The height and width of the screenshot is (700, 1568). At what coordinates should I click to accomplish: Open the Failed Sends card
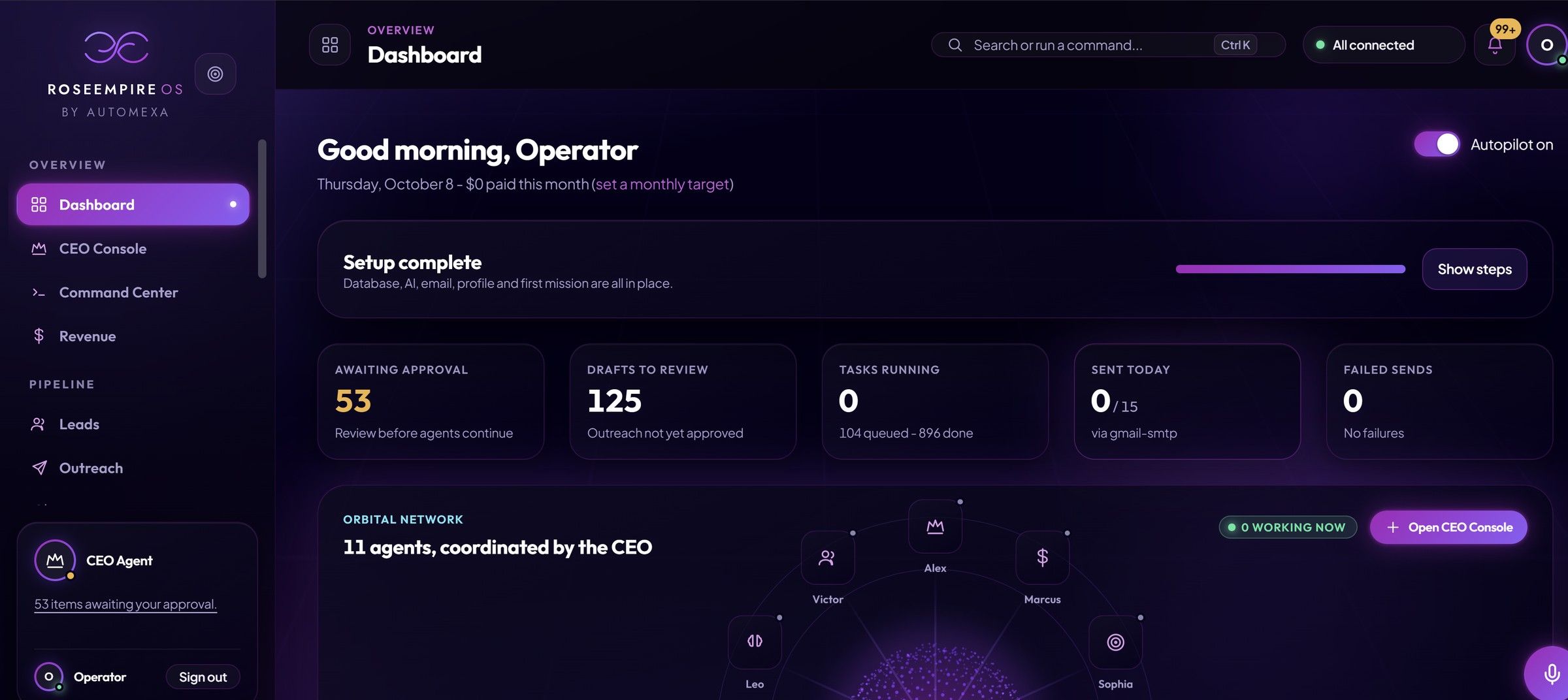(1439, 402)
